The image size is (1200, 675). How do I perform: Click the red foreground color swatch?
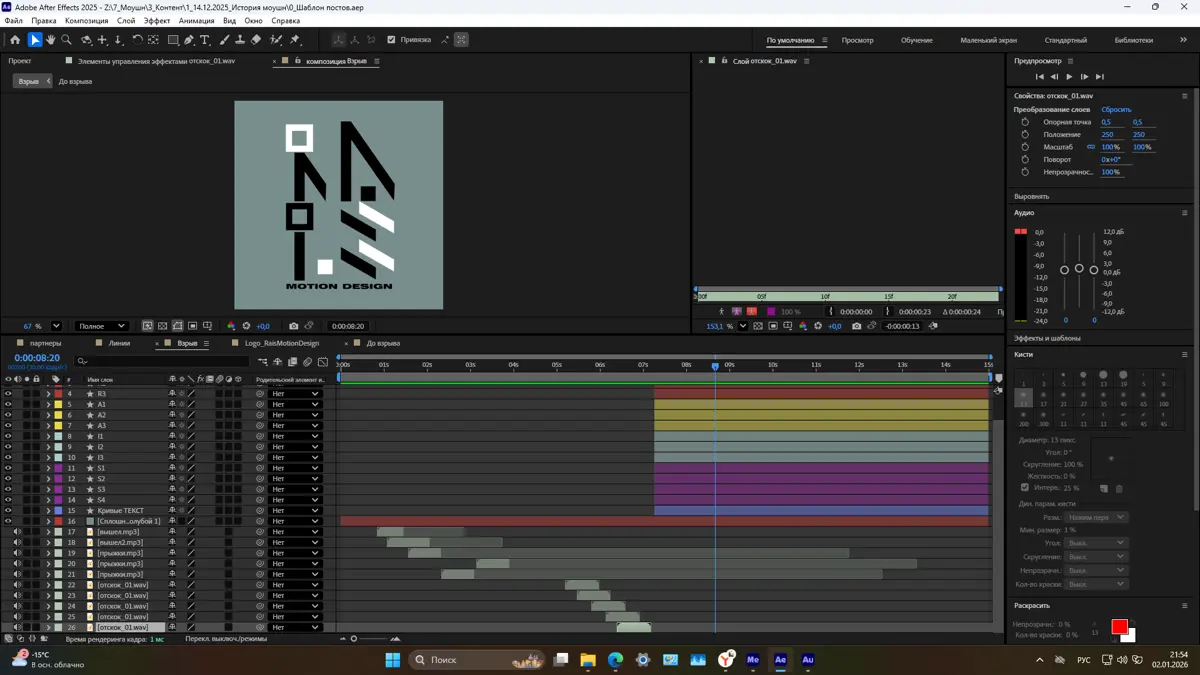[x=1119, y=627]
